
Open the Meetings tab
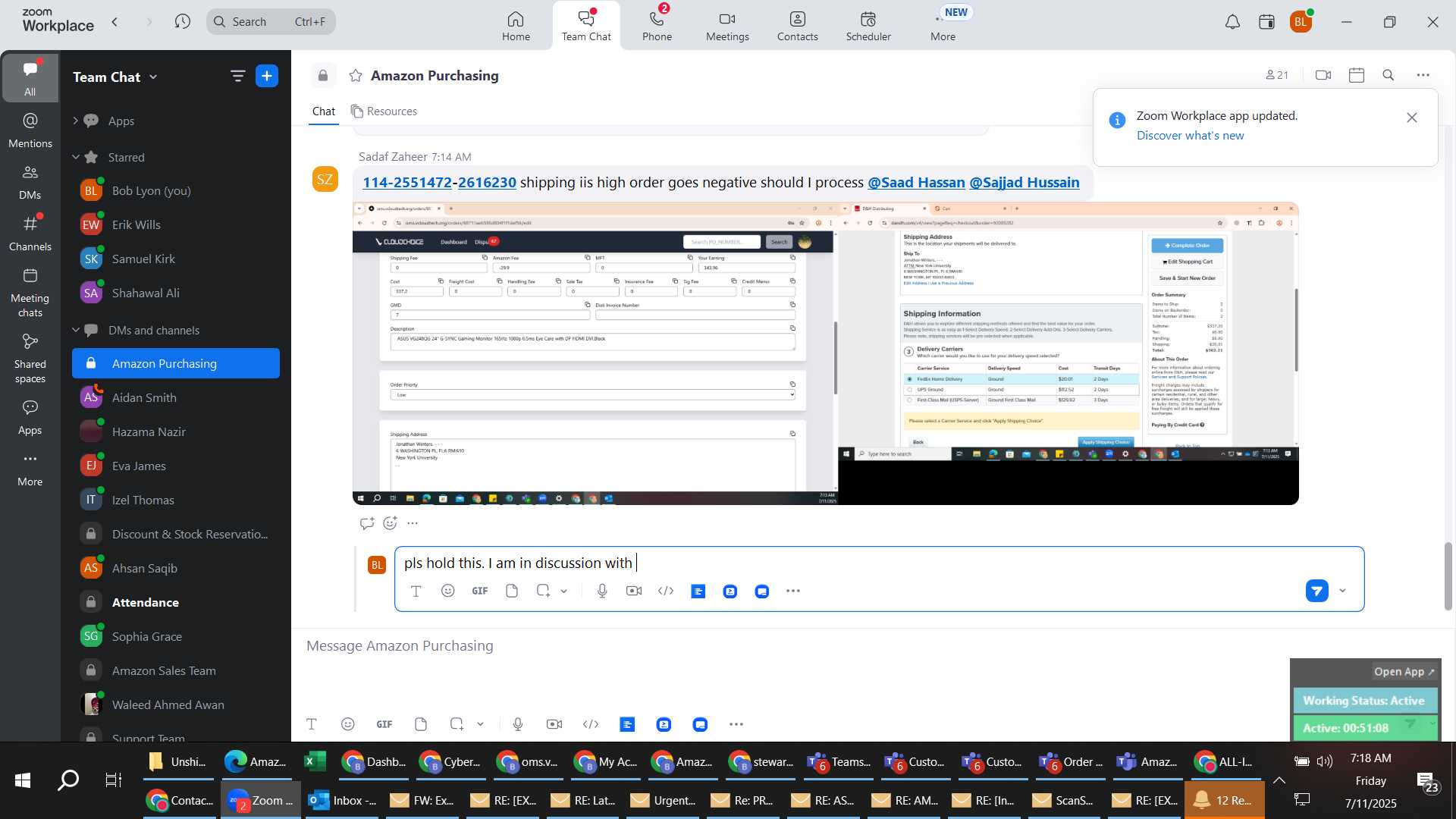(727, 25)
